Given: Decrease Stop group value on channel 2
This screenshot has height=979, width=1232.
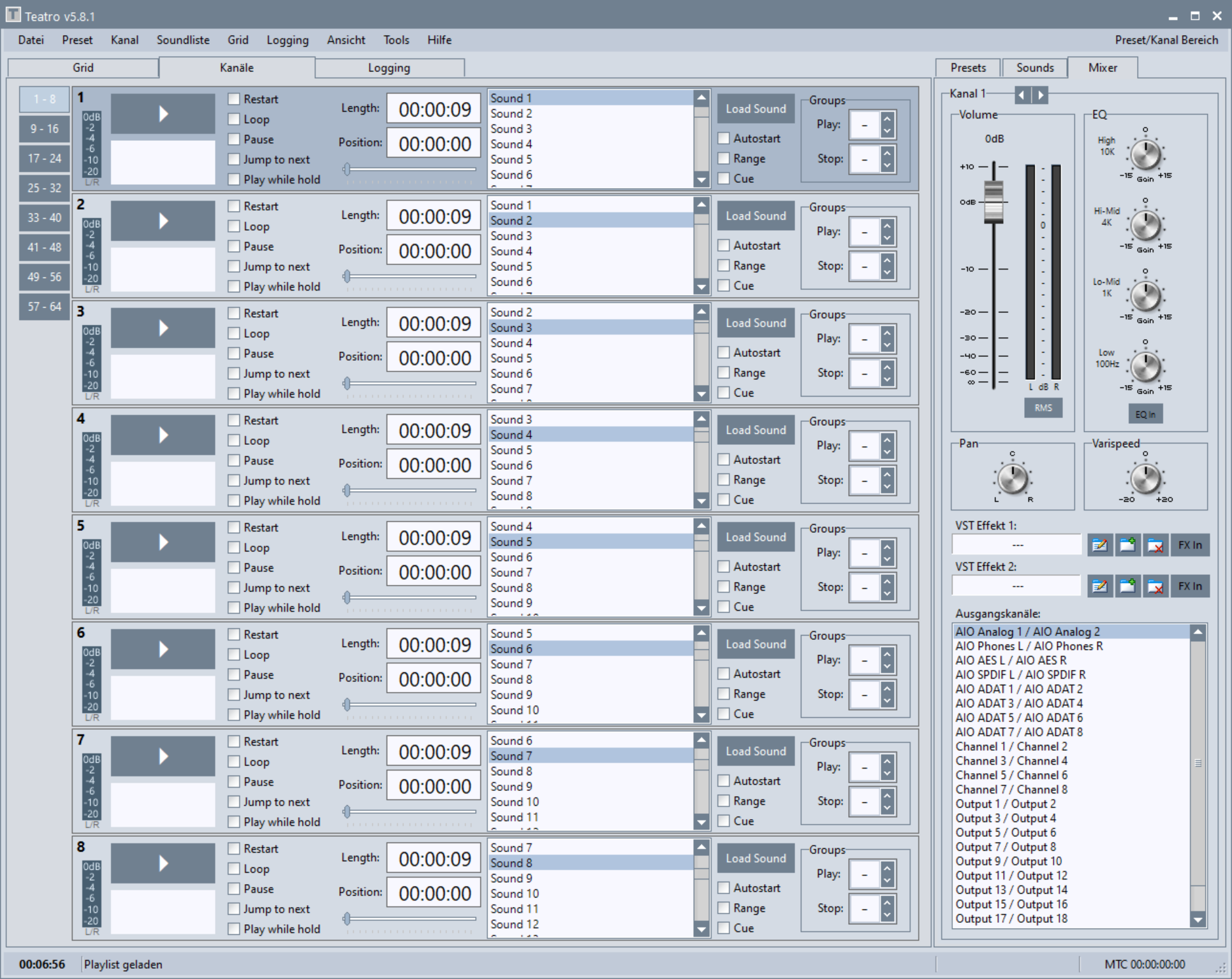Looking at the screenshot, I should coord(887,273).
